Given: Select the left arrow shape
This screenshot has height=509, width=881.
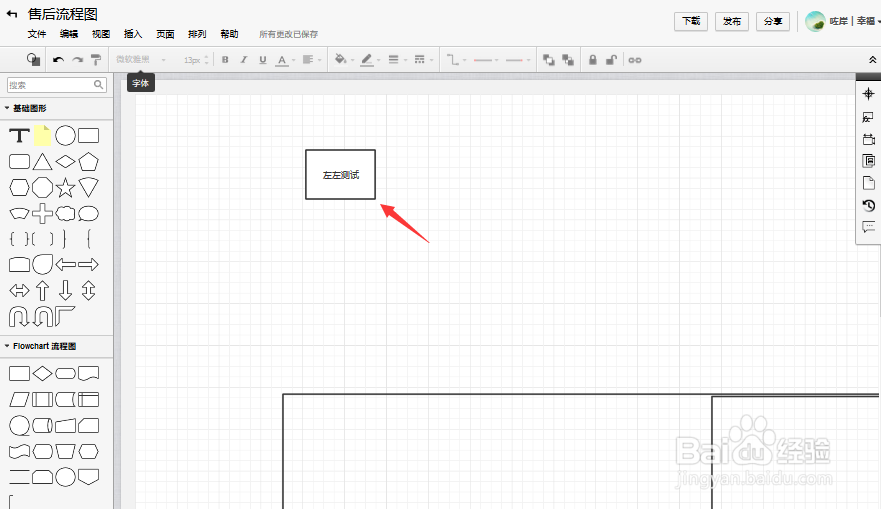Looking at the screenshot, I should [x=65, y=264].
